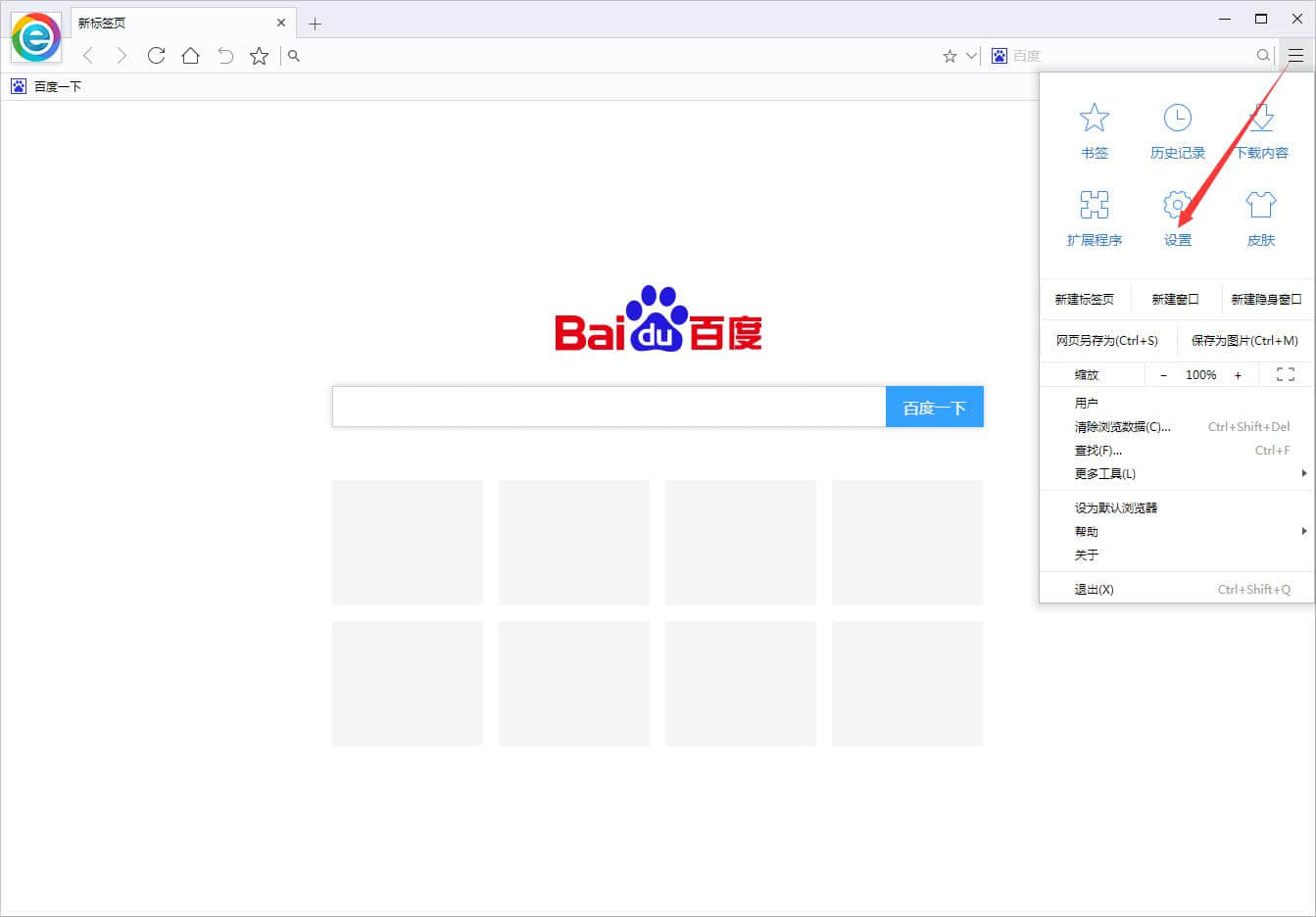
Task: Click the magnifier icon in address bar
Action: click(x=294, y=56)
